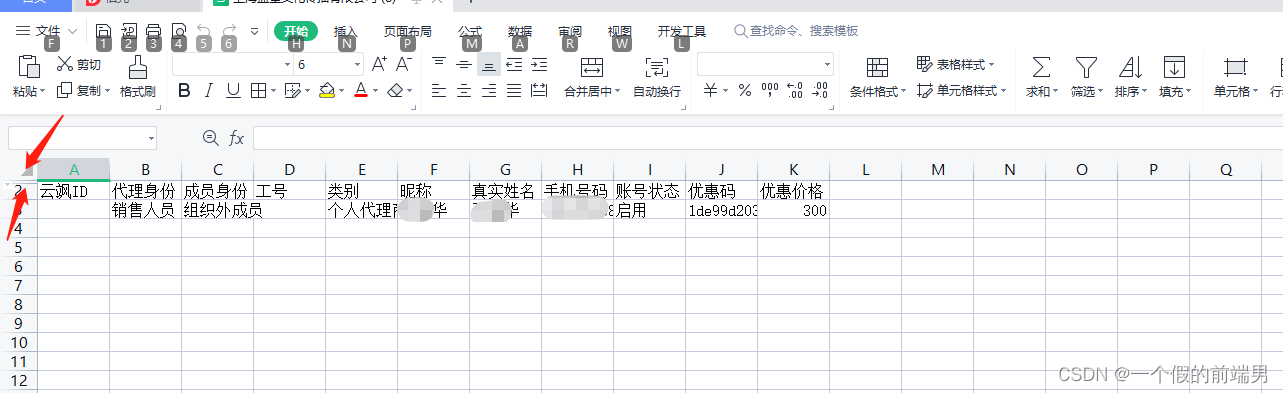Viewport: 1283px width, 393px height.
Task: Click the increase indent icon
Action: pos(539,64)
